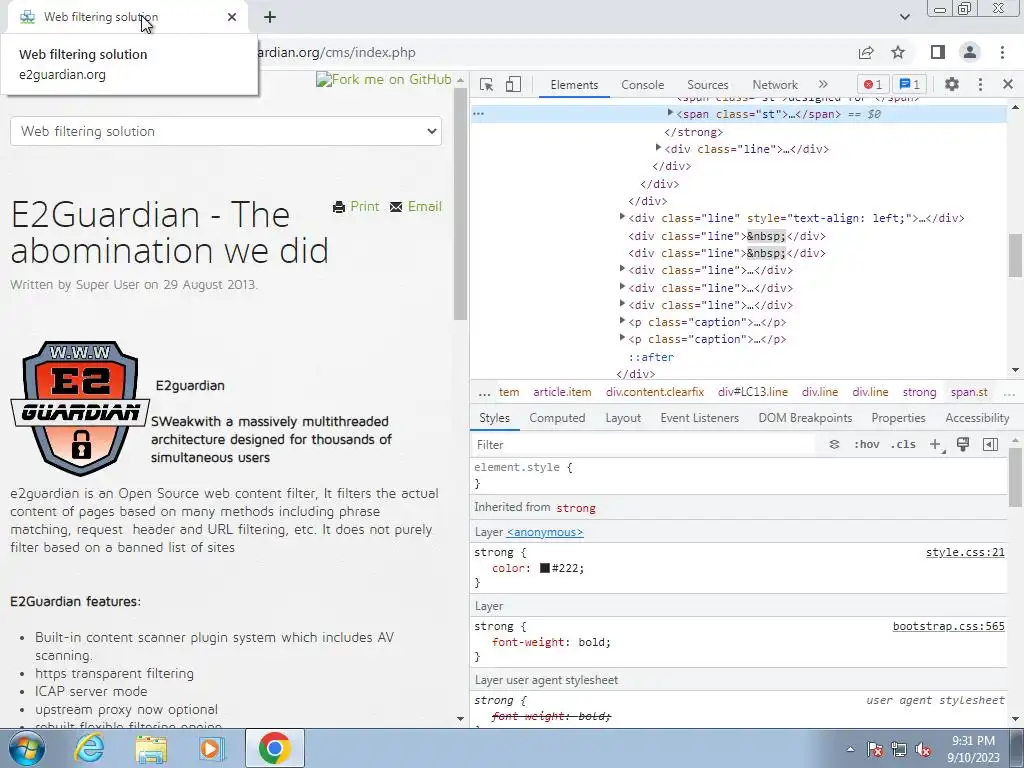
Task: Open the Event Listeners tab
Action: (699, 418)
